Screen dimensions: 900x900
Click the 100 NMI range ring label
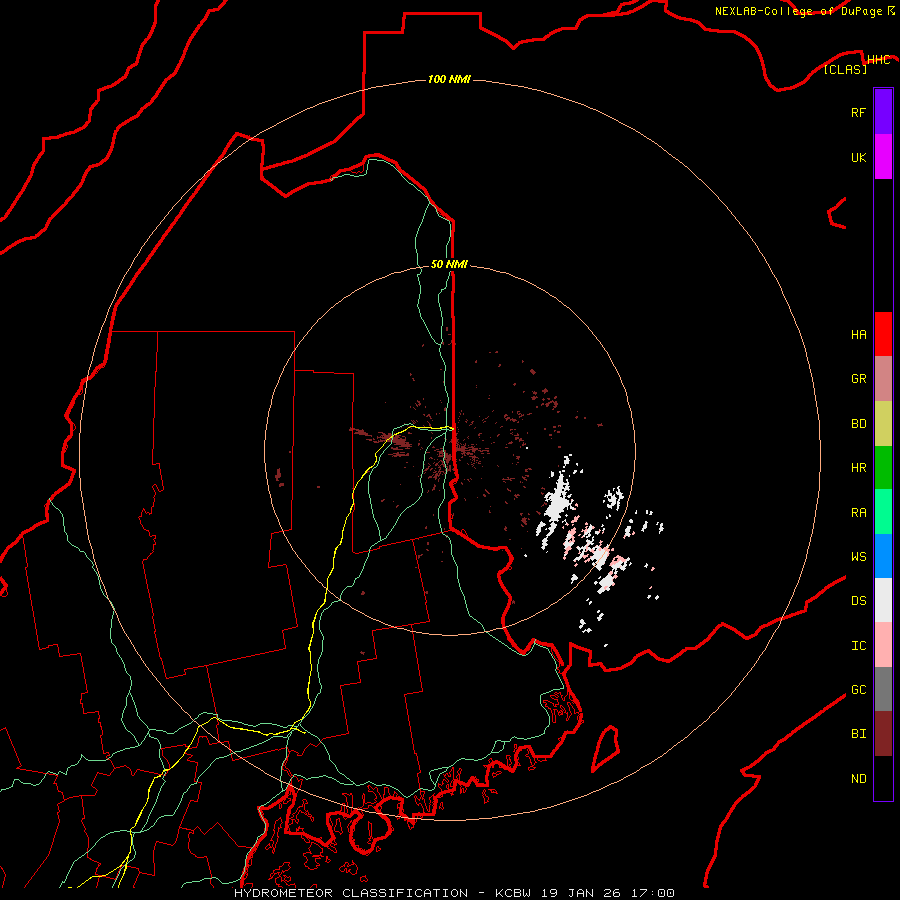pyautogui.click(x=449, y=79)
